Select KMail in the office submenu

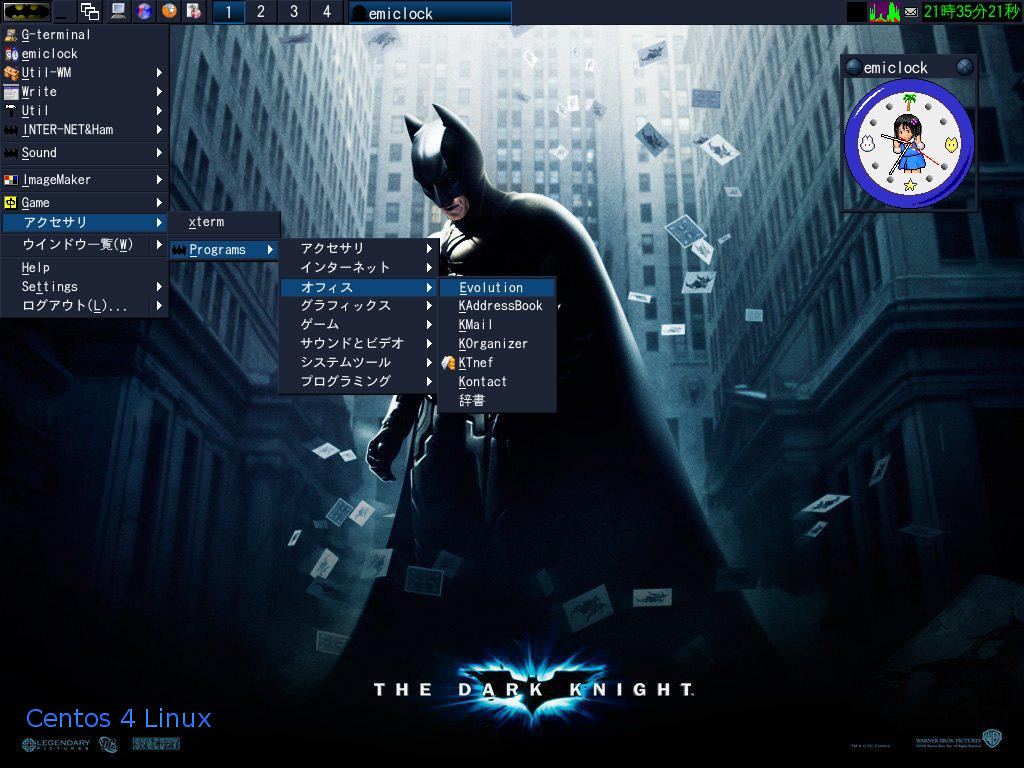476,325
